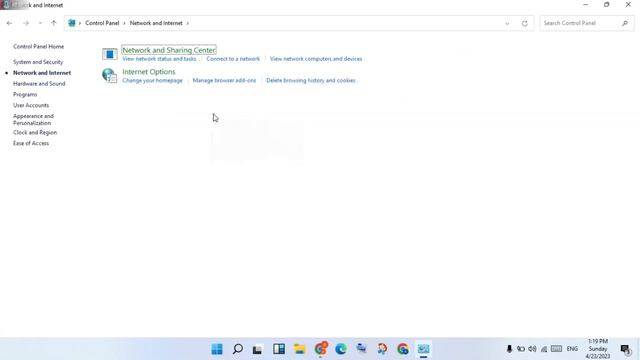Click the search magnifier in Control Panel

click(625, 23)
